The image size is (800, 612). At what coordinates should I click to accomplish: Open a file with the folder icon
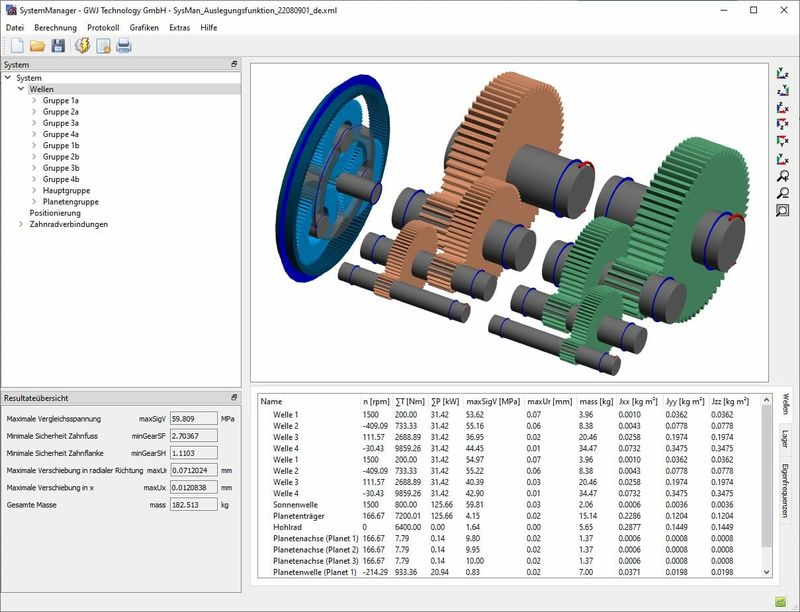tap(37, 45)
